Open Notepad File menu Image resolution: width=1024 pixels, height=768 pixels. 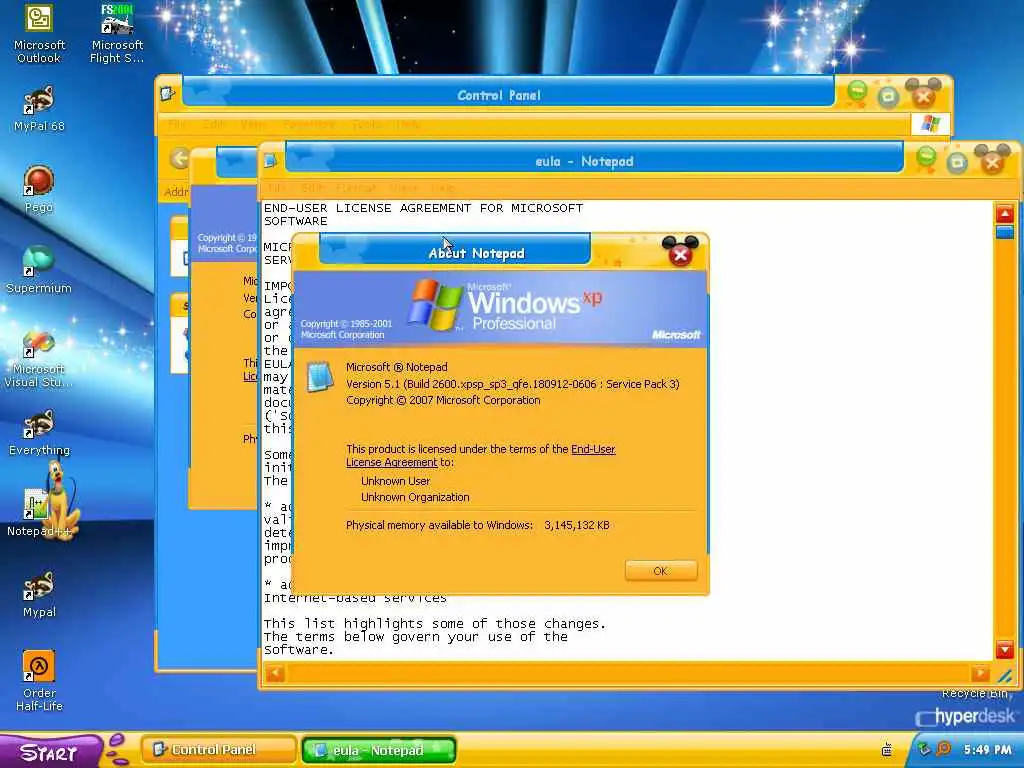tap(277, 188)
